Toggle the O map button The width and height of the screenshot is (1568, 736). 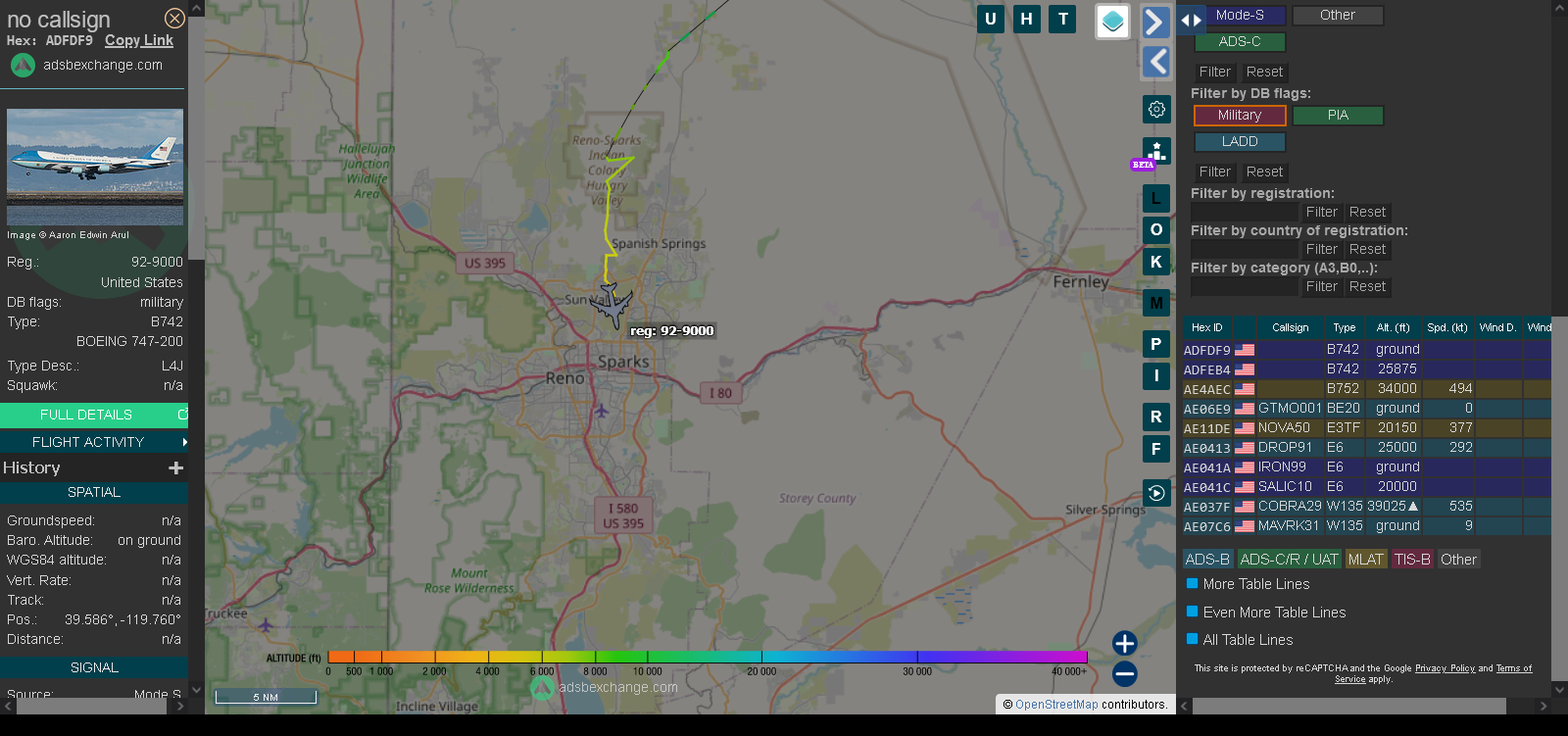click(1156, 230)
